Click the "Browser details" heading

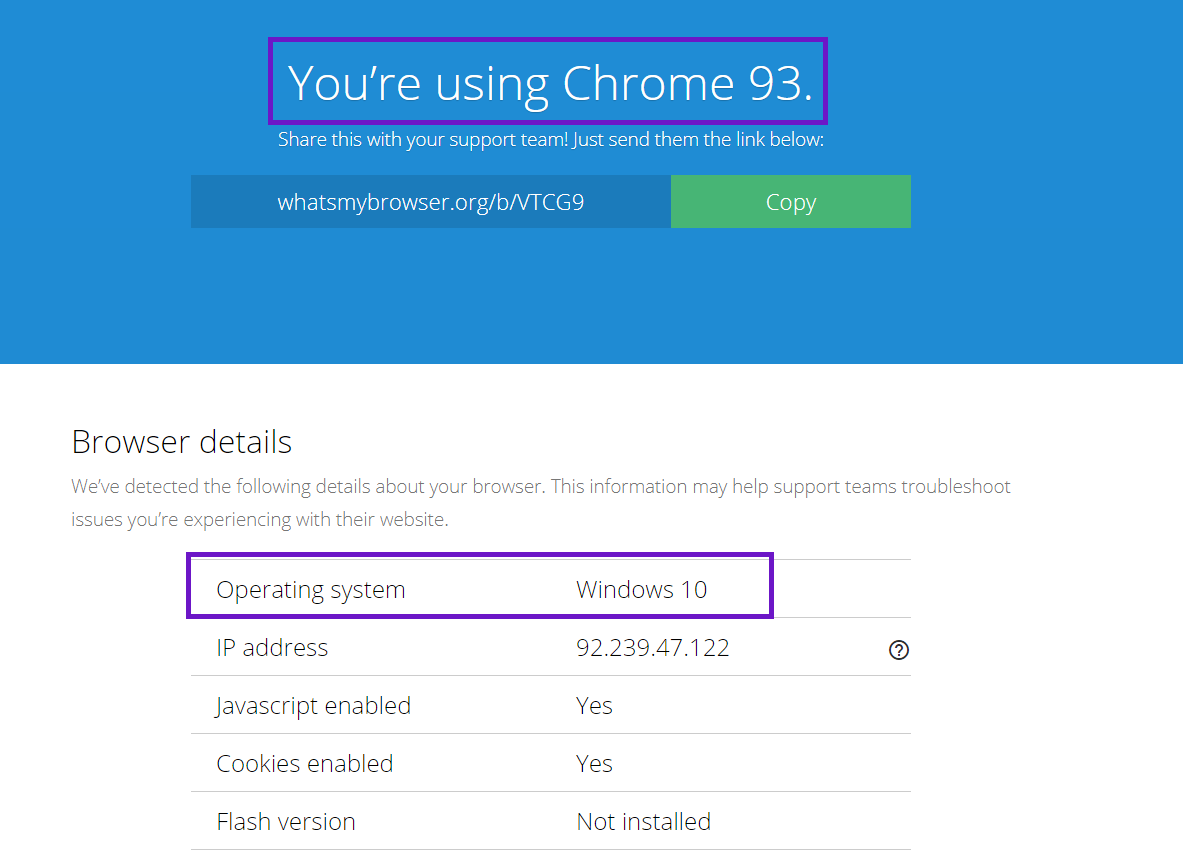pyautogui.click(x=181, y=441)
